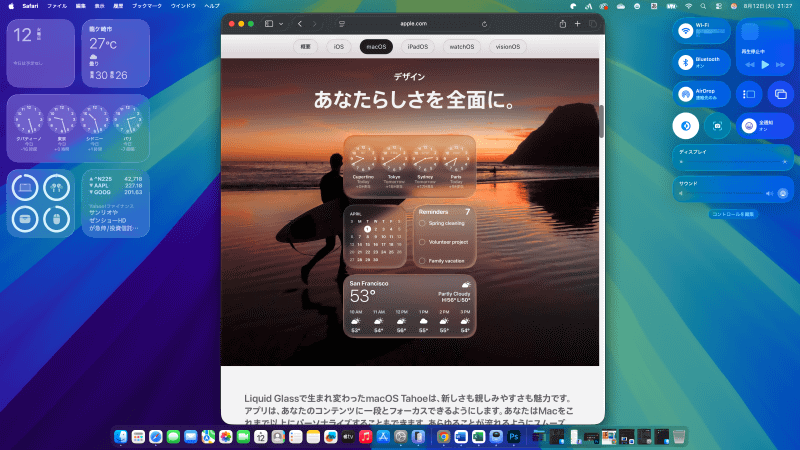Select the visionOS tab
Screen dimensions: 800x450
[x=508, y=46]
